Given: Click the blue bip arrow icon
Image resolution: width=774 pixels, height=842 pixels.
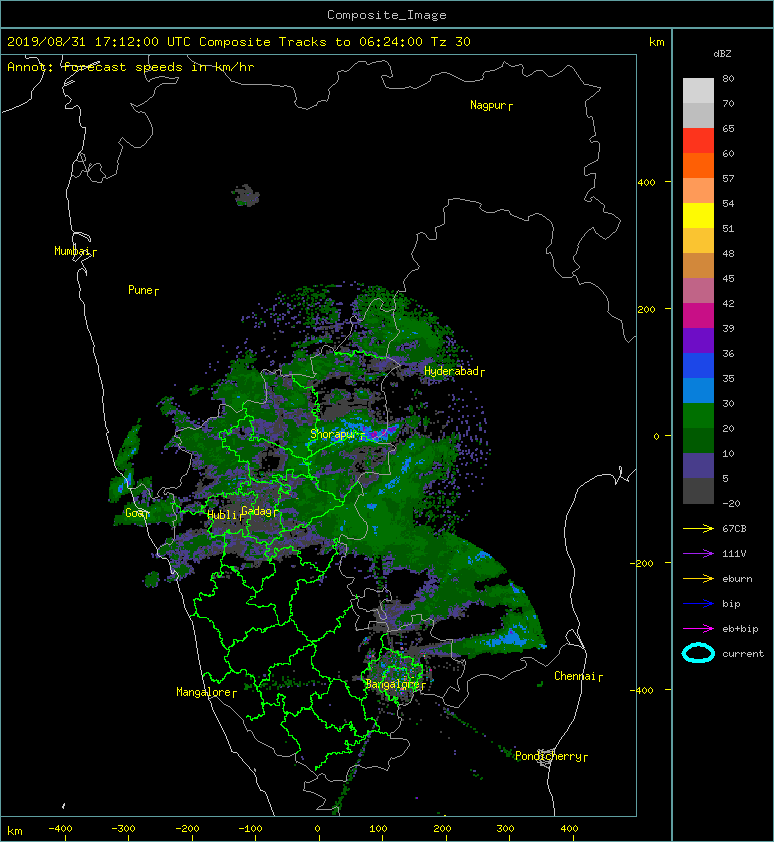Looking at the screenshot, I should 698,604.
